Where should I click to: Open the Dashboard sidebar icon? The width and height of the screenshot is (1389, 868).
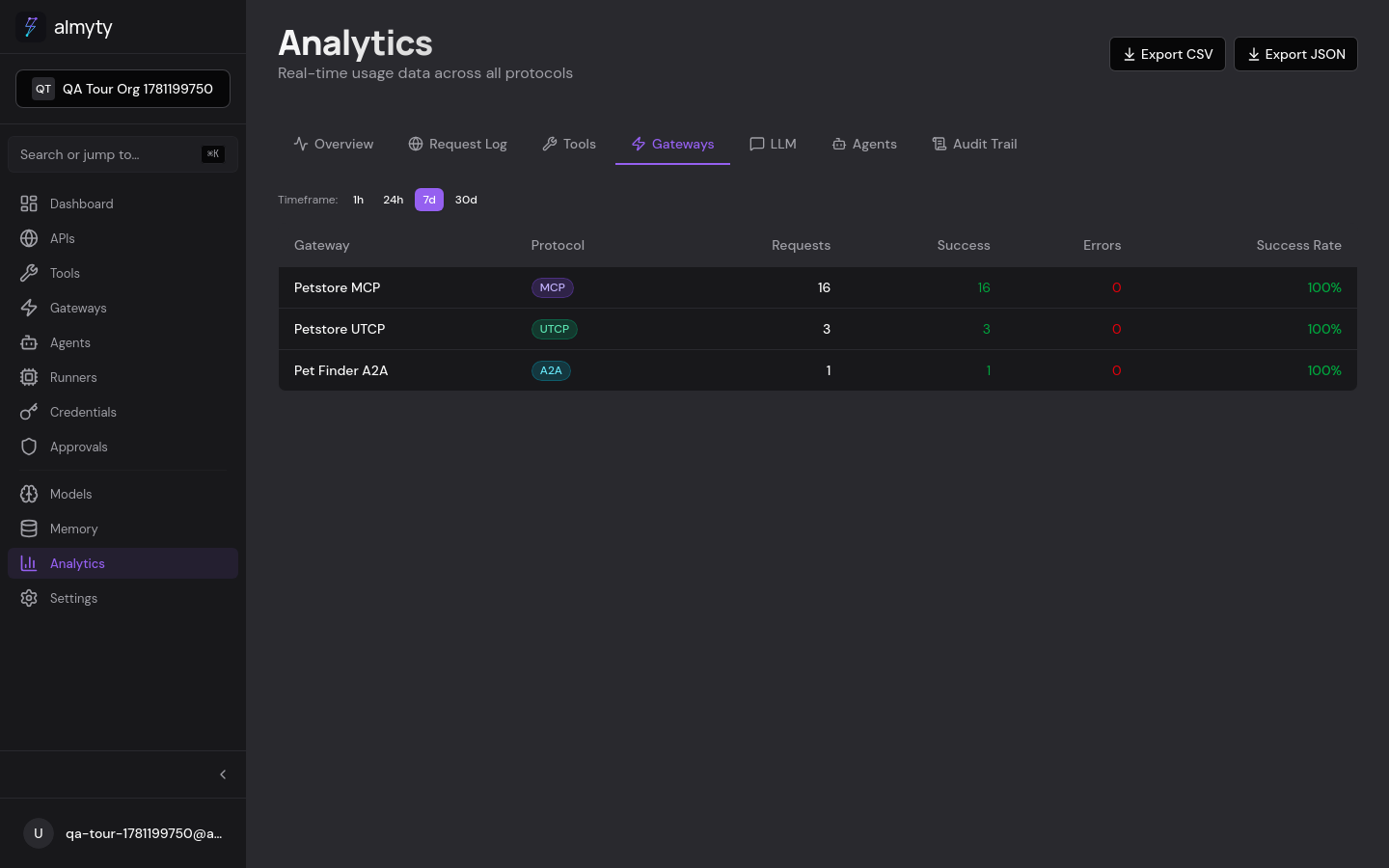29,203
